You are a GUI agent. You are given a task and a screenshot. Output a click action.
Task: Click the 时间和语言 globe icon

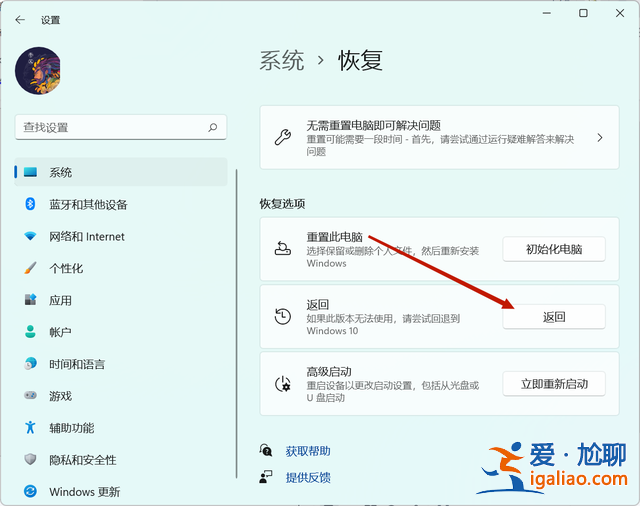(30, 363)
